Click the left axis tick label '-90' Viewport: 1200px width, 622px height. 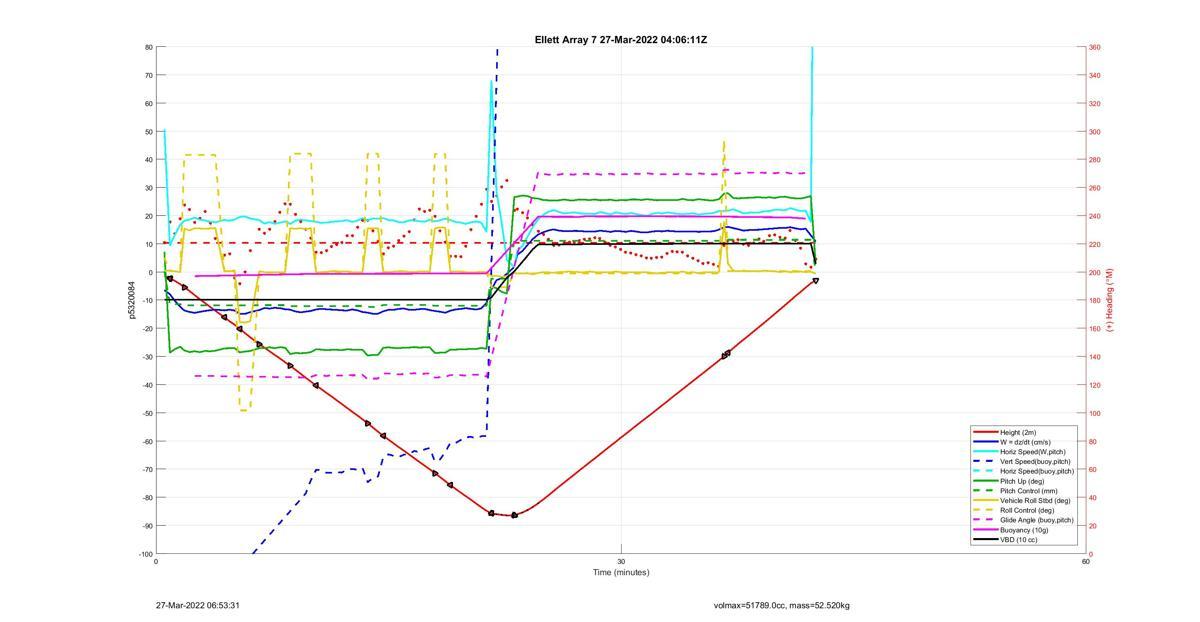point(148,526)
